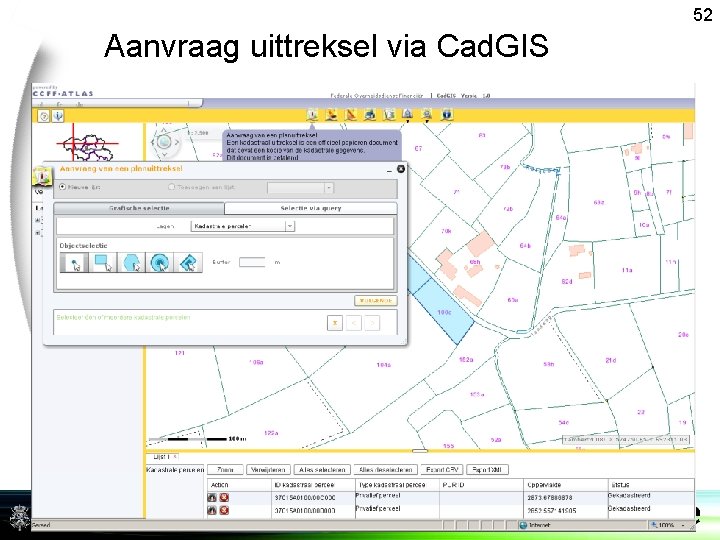Minimize the Aanvraag van een planuittreksel dialog
Screen dimensions: 720x540
(389, 169)
